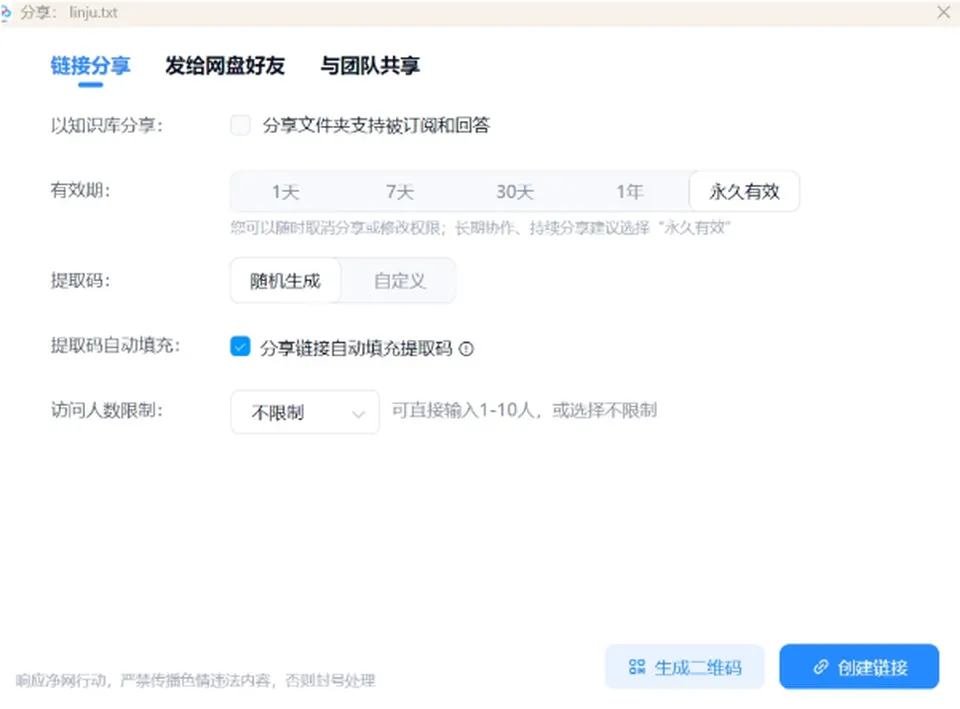The image size is (960, 709).
Task: Select 1天 validity period
Action: (x=286, y=192)
